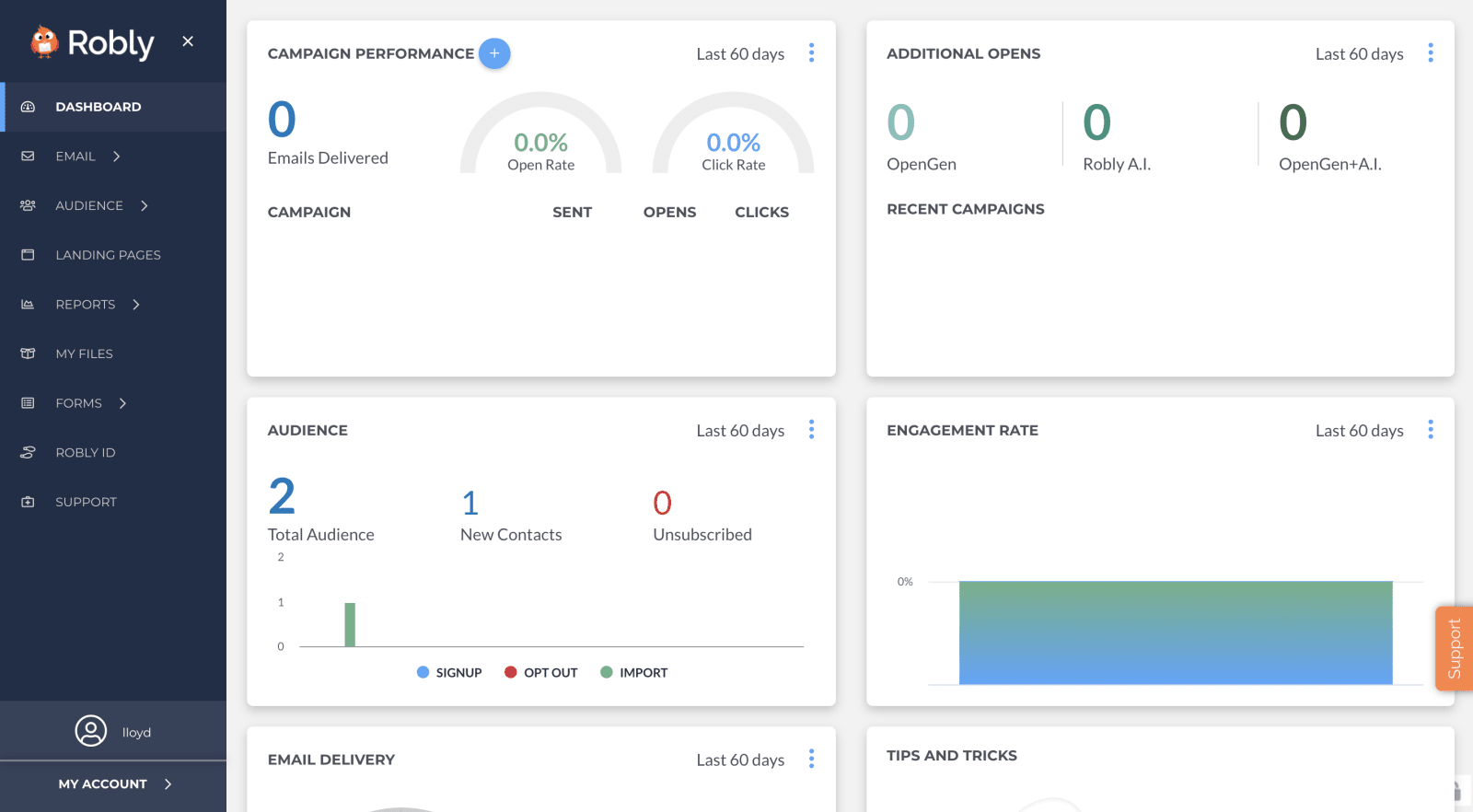Click the Unsubscribed count 0

663,504
